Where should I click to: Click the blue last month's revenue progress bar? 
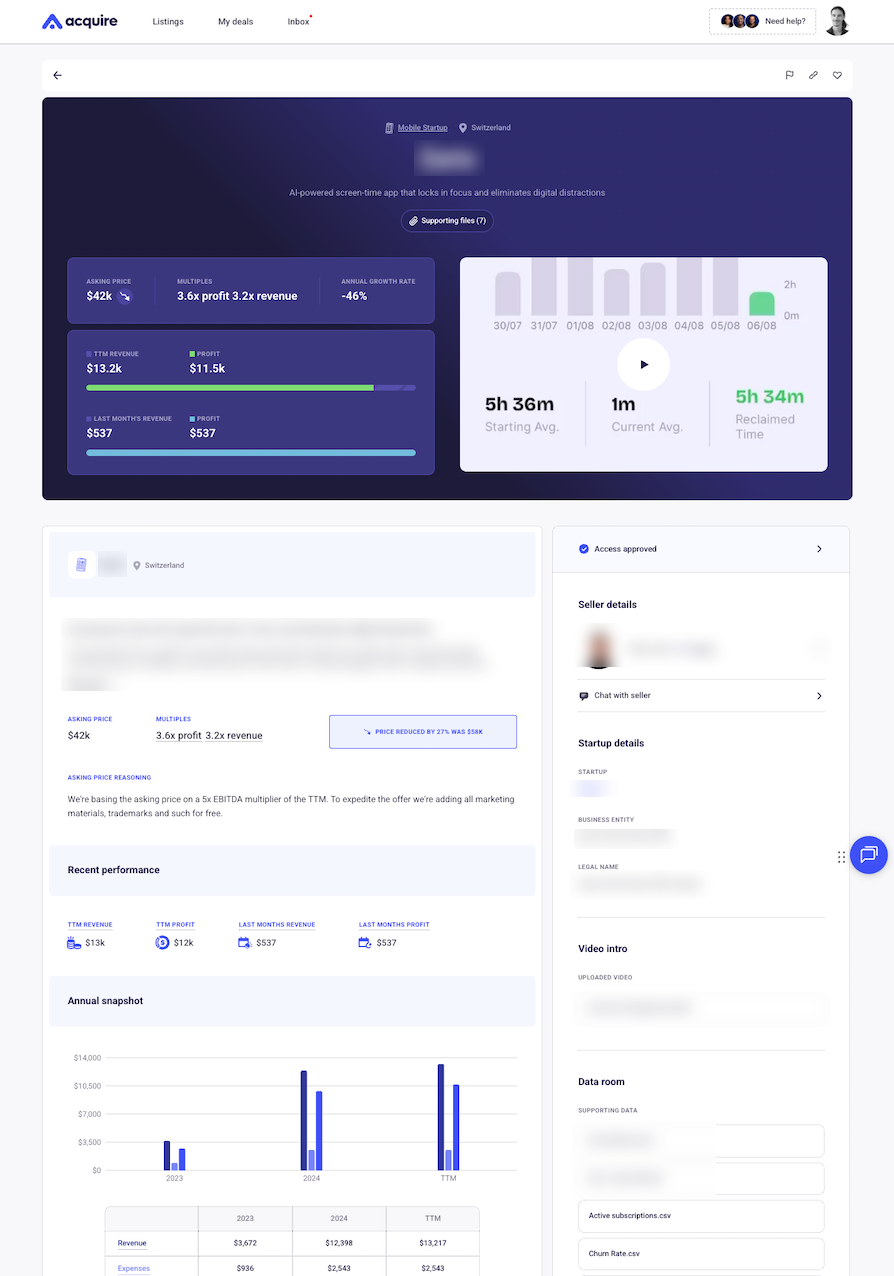[x=251, y=453]
